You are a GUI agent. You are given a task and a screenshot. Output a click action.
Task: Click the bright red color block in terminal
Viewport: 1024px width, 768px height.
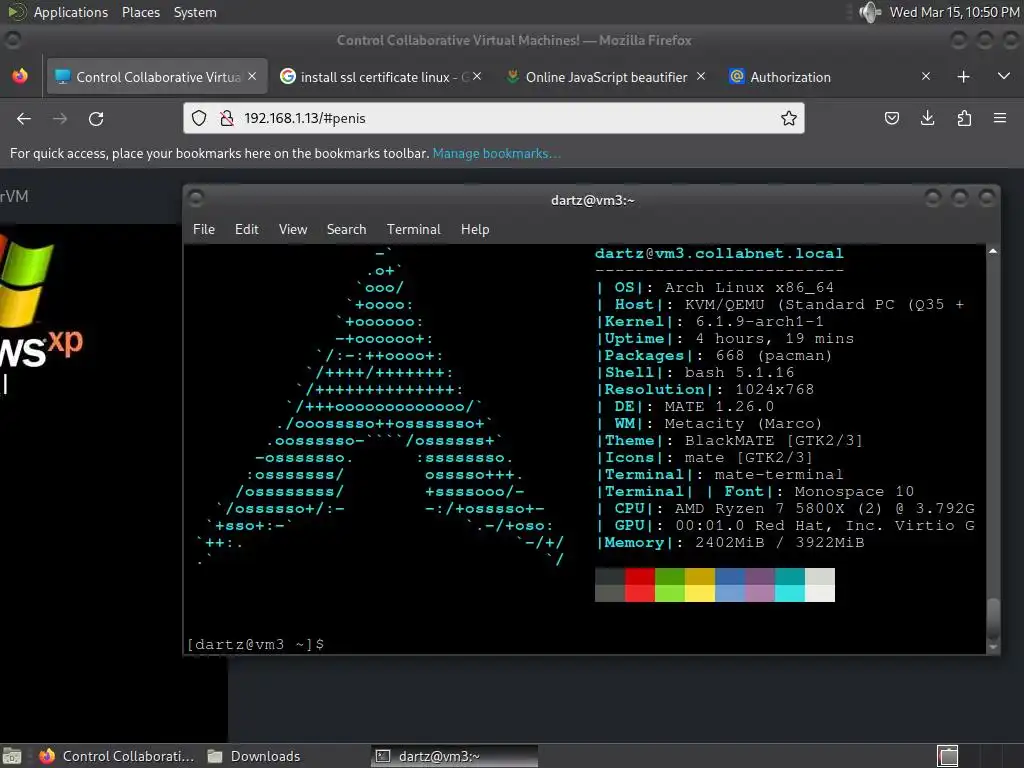(639, 593)
